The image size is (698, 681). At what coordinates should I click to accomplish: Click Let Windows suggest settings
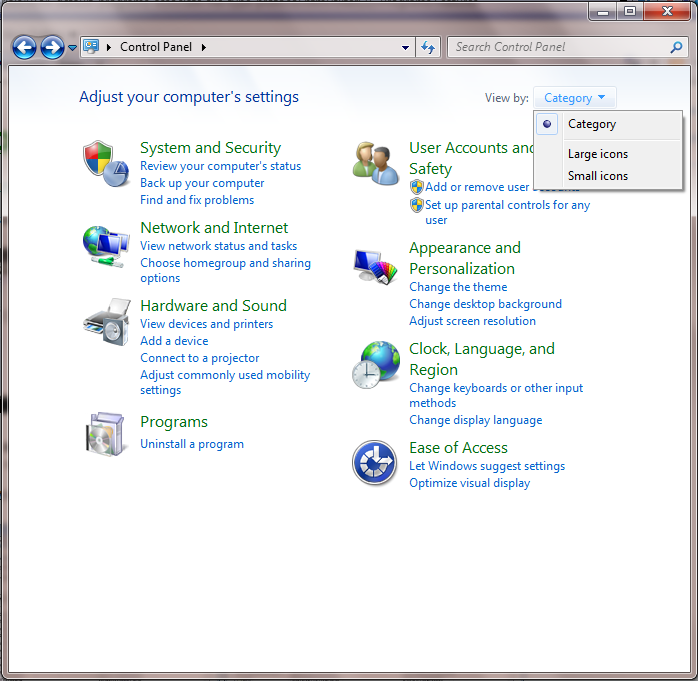(x=487, y=466)
